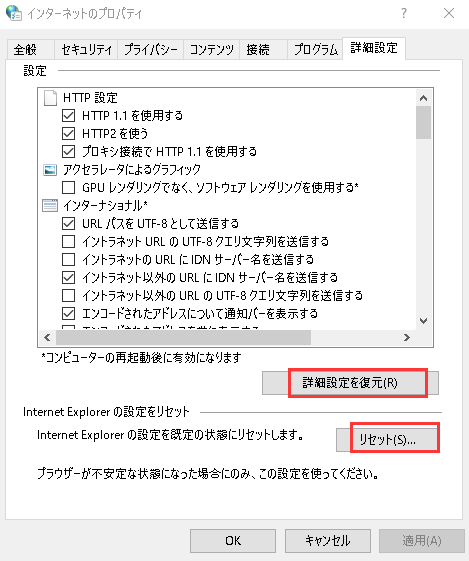This screenshot has width=469, height=561.
Task: Toggle the HTTP2 を使う checkbox
Action: [68, 133]
